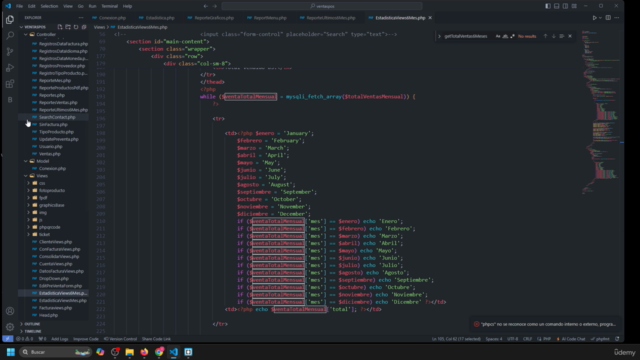The height and width of the screenshot is (360, 640).
Task: Open SearchContact.php in the explorer
Action: (57, 117)
